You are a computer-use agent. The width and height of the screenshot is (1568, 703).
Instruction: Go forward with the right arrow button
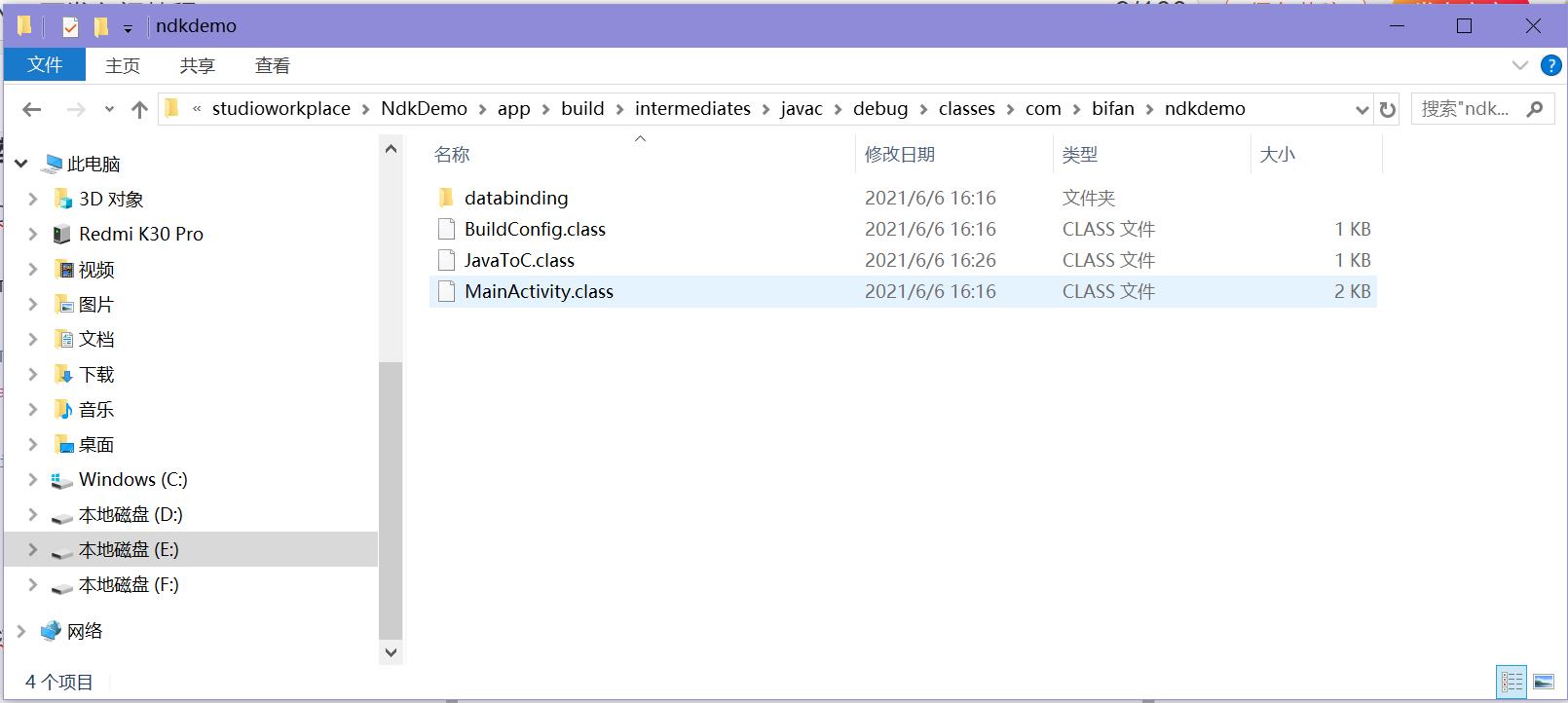pos(75,109)
